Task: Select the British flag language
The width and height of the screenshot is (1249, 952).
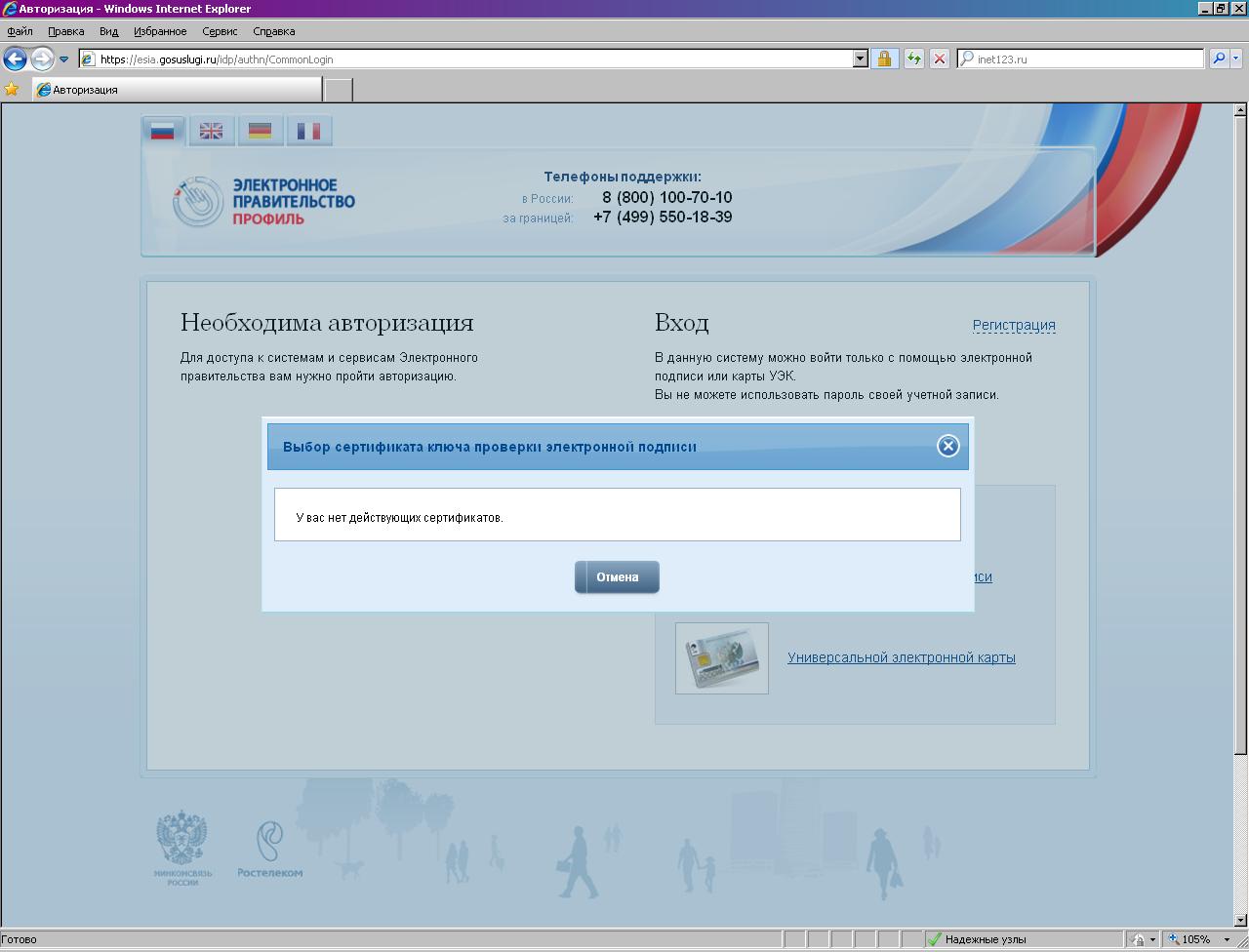Action: (x=211, y=132)
